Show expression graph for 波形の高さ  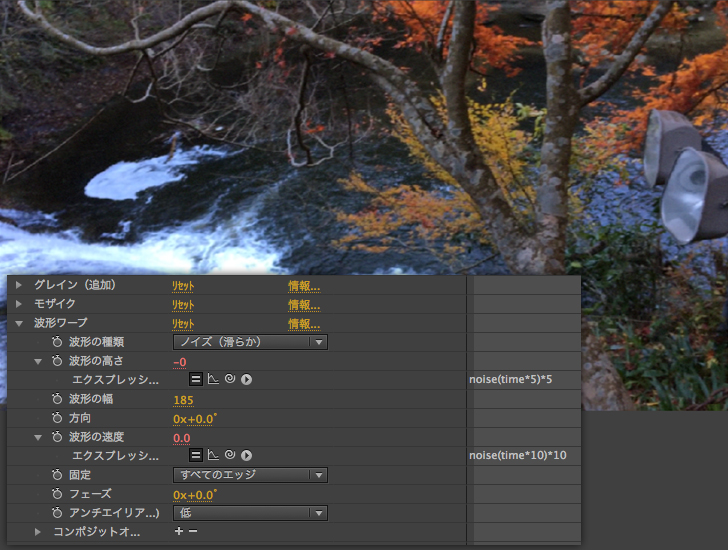pos(213,380)
